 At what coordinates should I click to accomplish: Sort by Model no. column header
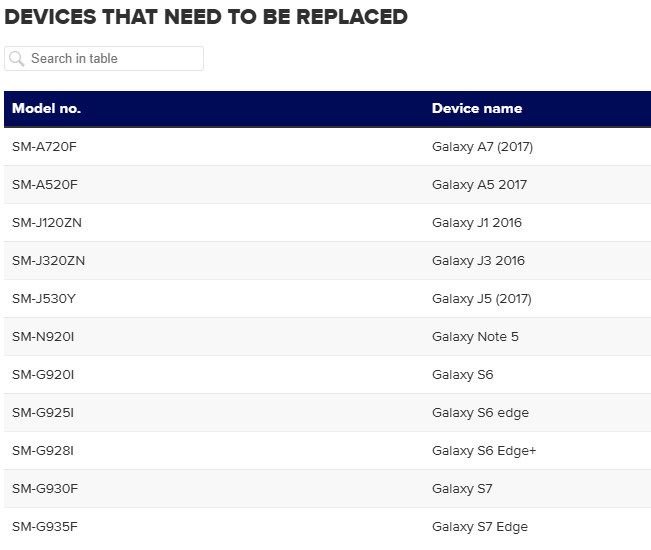pos(47,109)
